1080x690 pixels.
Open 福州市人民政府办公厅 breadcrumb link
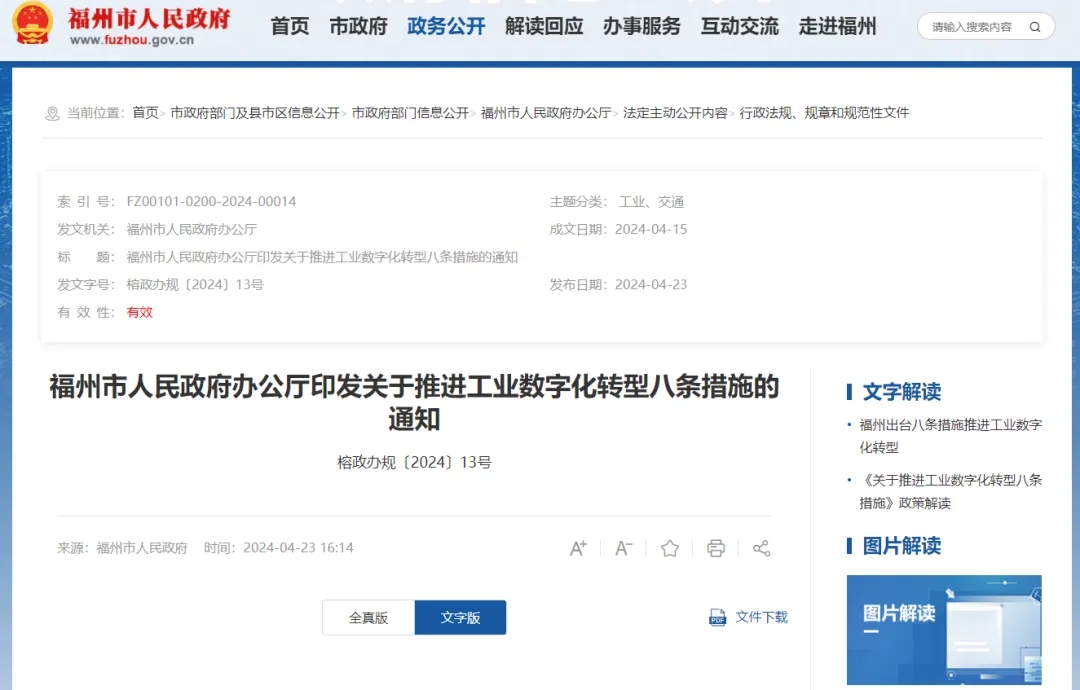(x=546, y=113)
